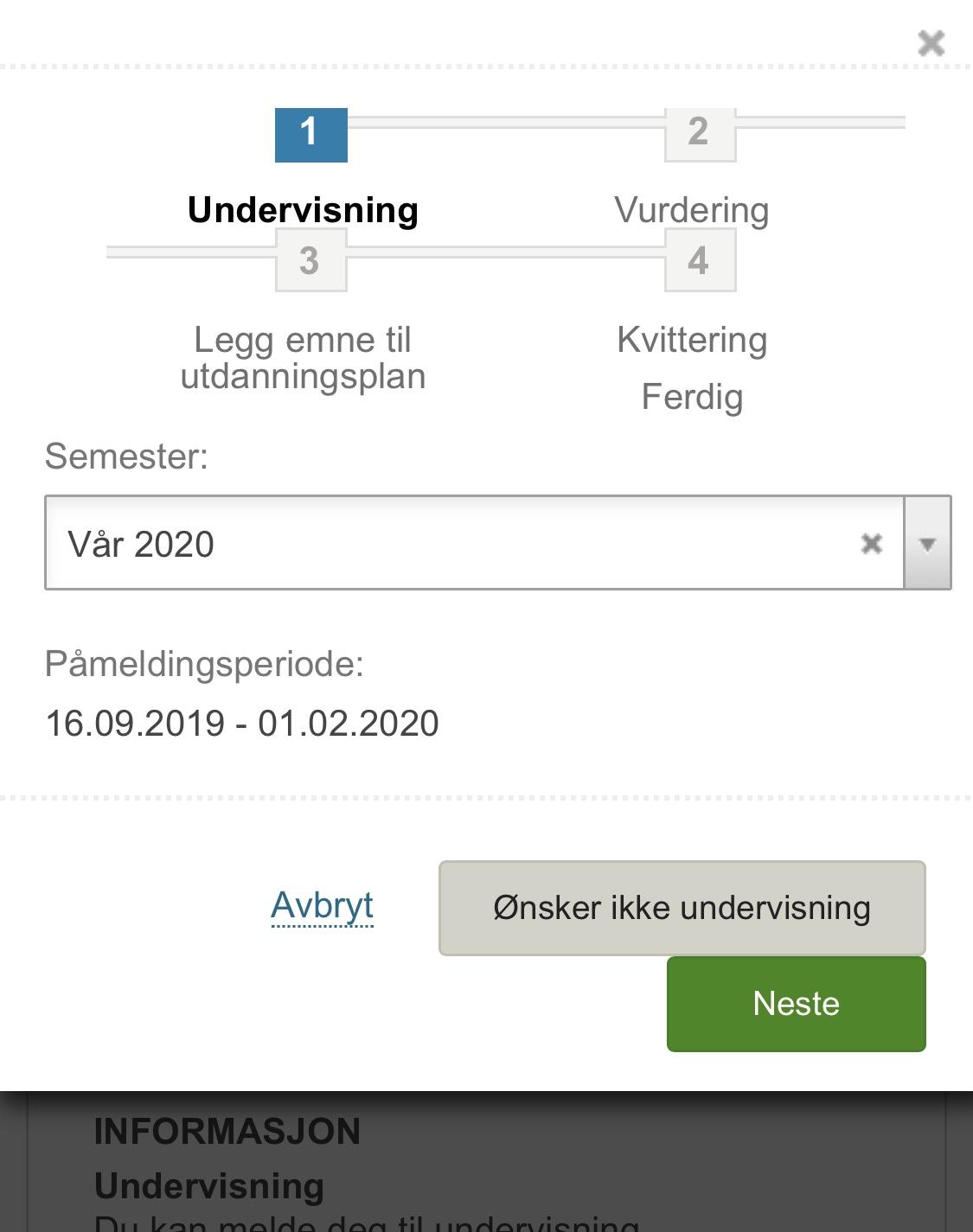Choose Ønsker ikke undervisning button
The height and width of the screenshot is (1232, 973).
[682, 908]
